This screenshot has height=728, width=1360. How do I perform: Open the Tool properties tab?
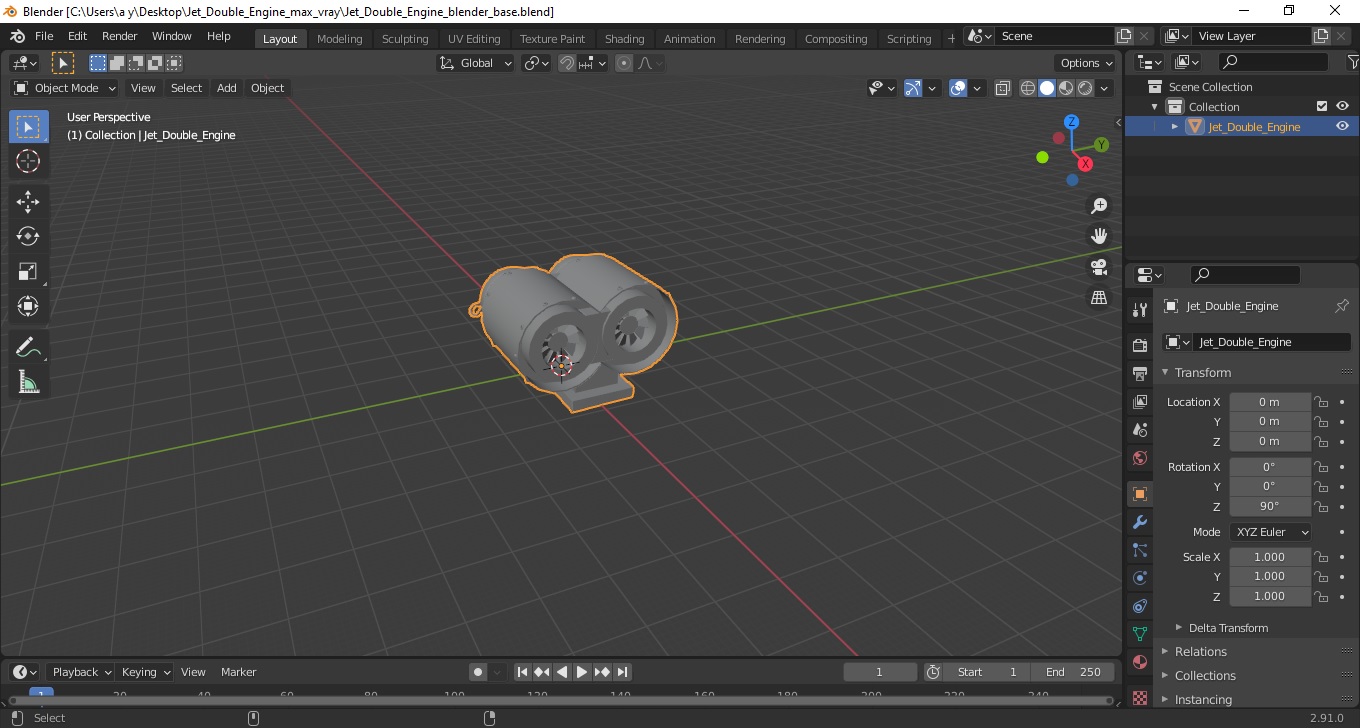pyautogui.click(x=1139, y=310)
